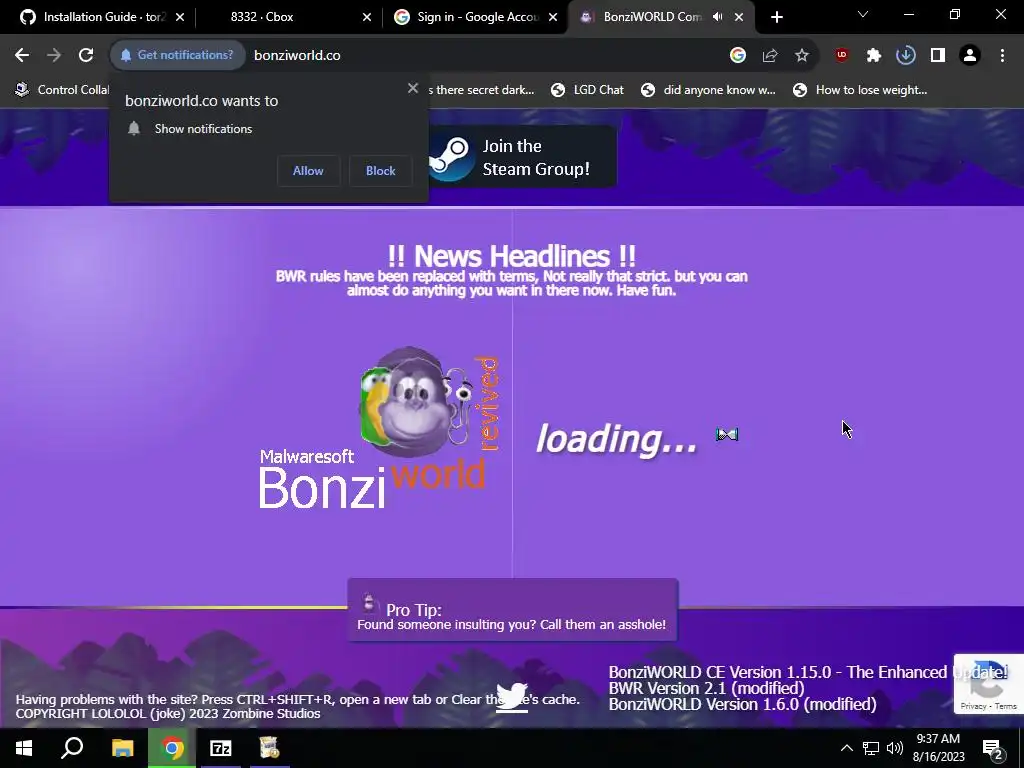The width and height of the screenshot is (1024, 768).
Task: Open the LGD Chat bookmark
Action: 587,90
